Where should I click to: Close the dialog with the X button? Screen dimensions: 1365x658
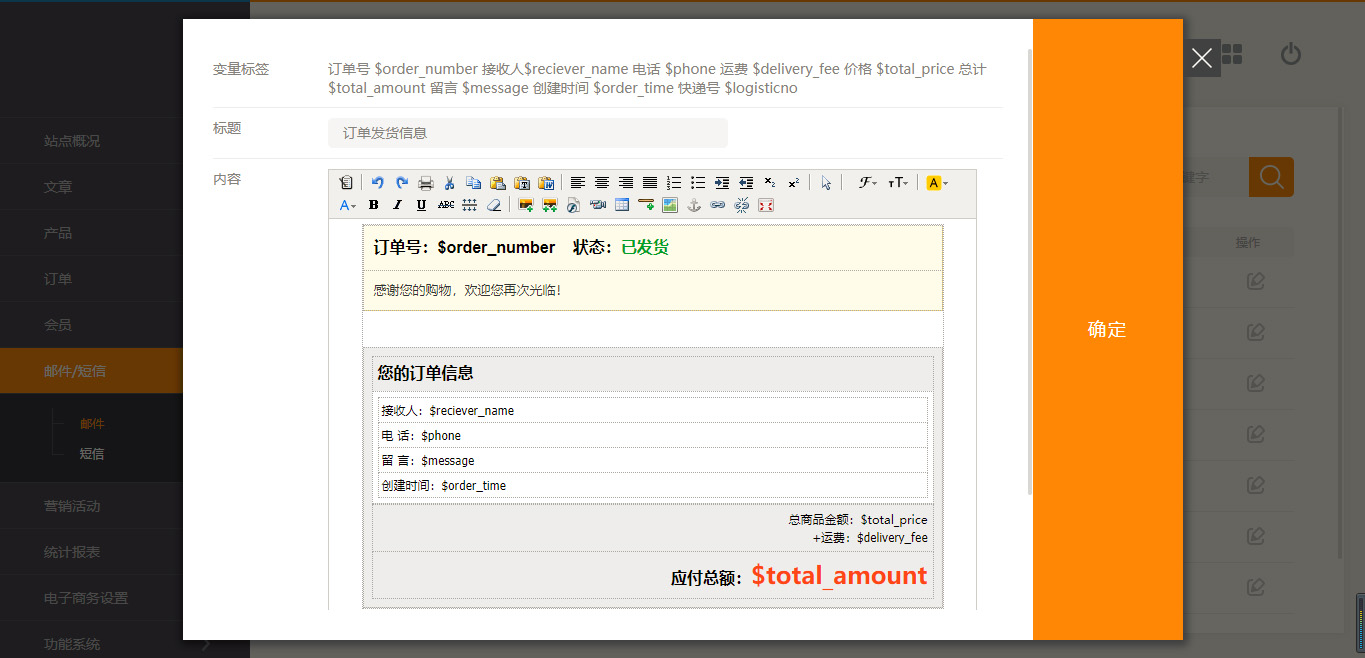coord(1202,58)
